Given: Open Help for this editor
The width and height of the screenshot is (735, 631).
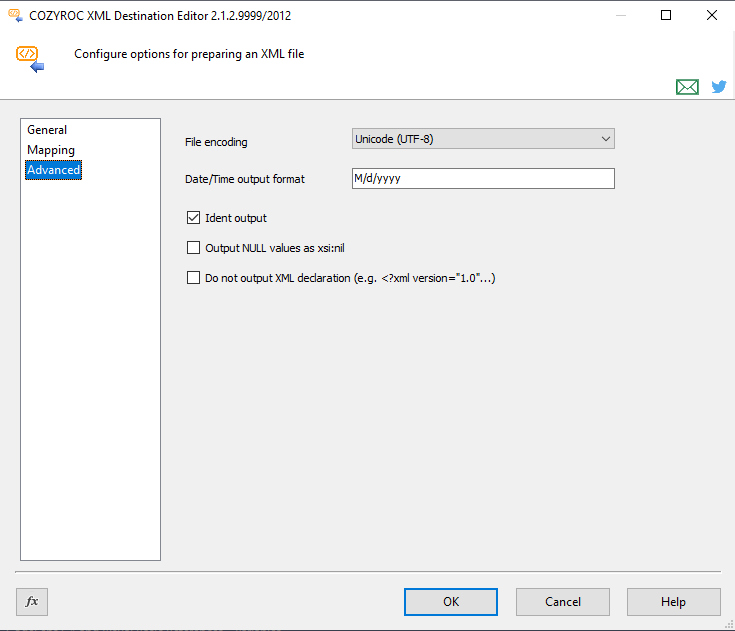Looking at the screenshot, I should [674, 602].
